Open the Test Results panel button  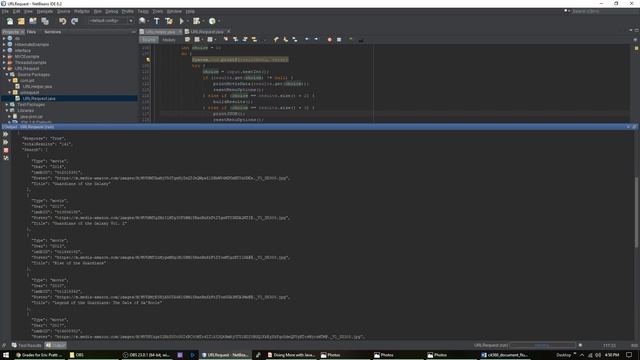pos(27,345)
